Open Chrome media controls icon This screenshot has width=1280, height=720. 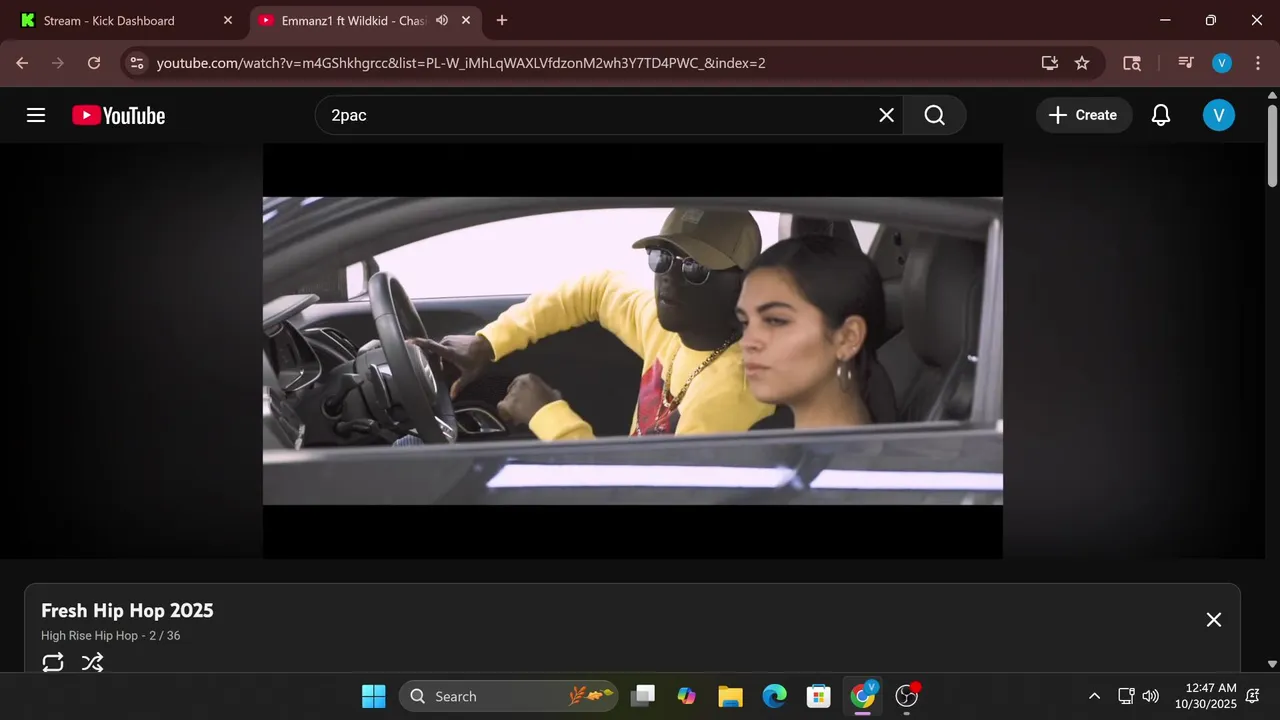click(x=1186, y=63)
